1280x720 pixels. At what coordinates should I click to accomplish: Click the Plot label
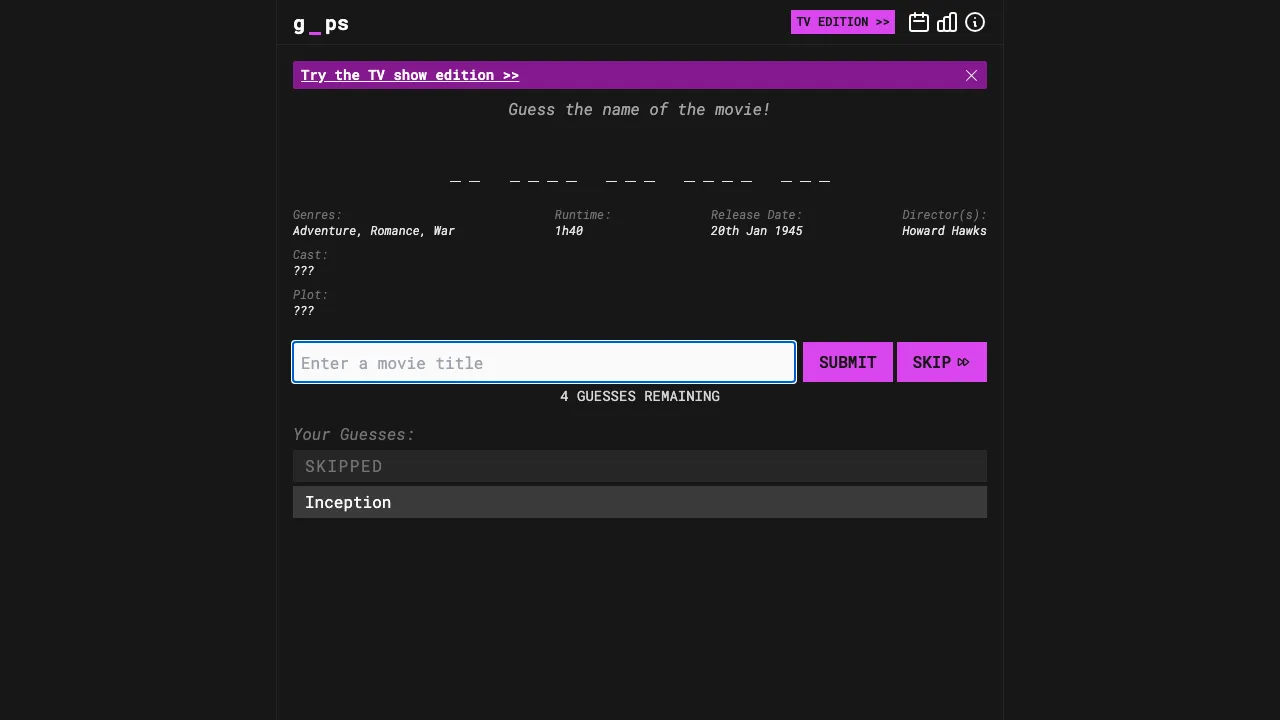[310, 295]
